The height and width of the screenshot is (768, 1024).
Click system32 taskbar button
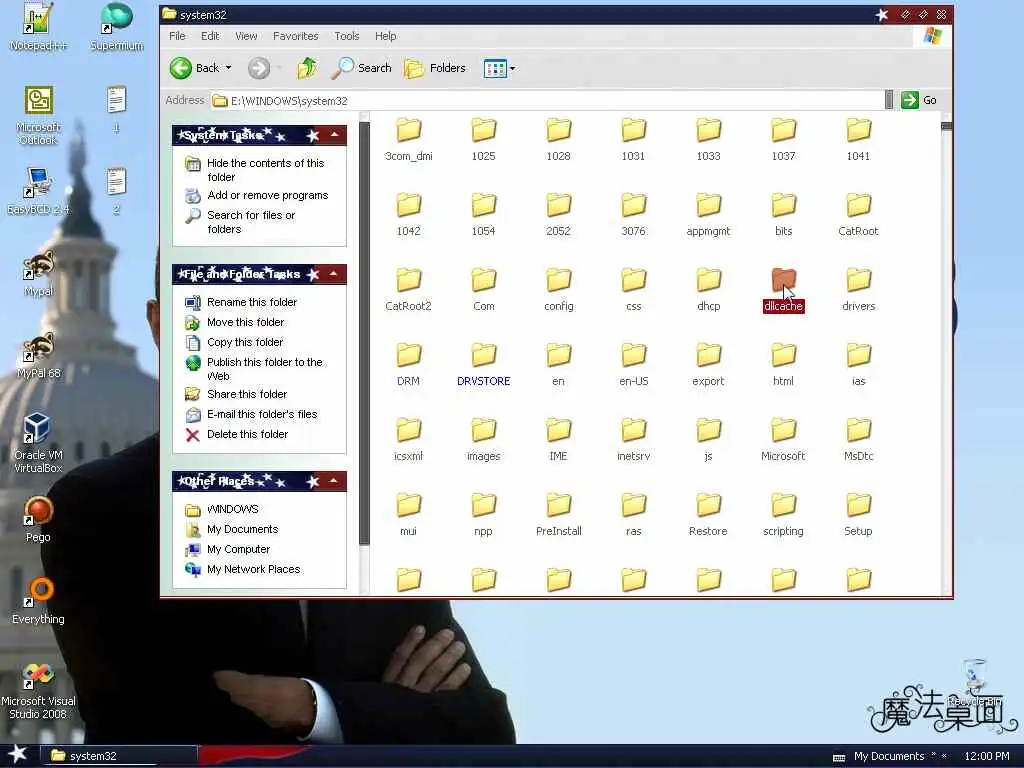pyautogui.click(x=119, y=756)
